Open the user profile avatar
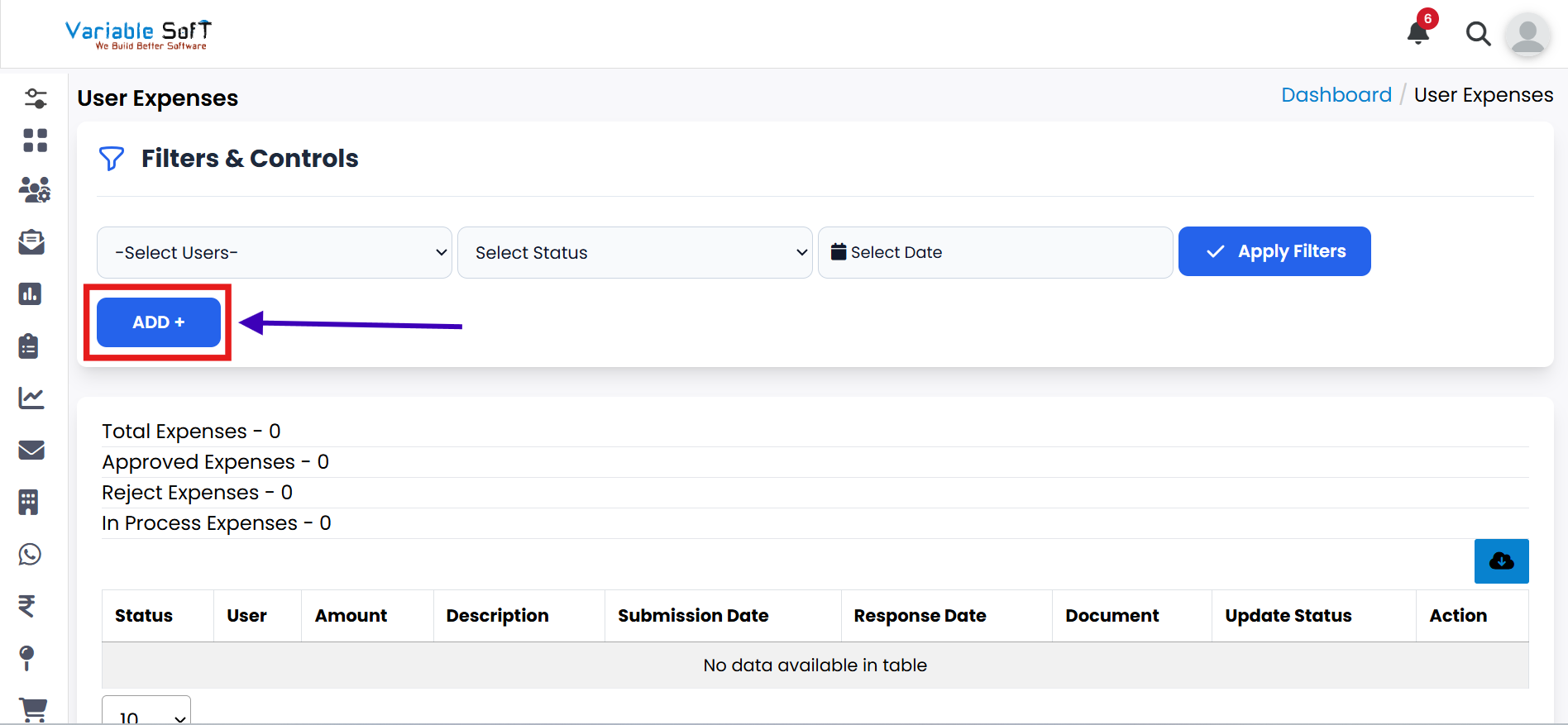The image size is (1568, 725). coord(1527,35)
